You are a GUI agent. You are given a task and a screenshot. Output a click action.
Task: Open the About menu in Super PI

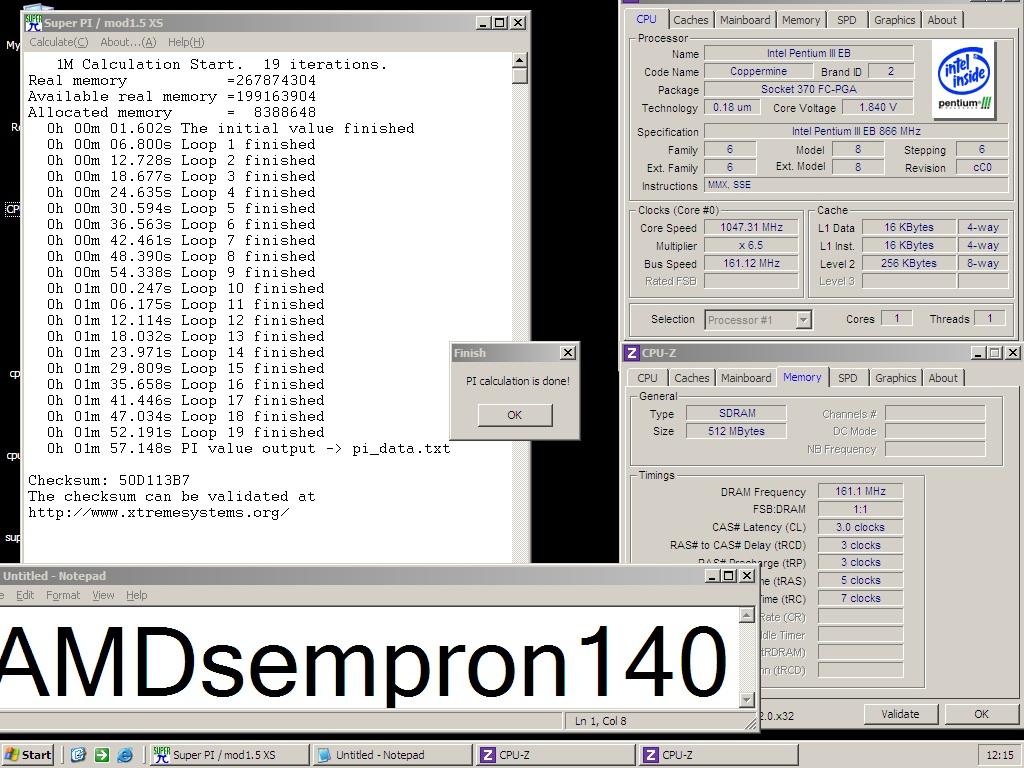(128, 42)
